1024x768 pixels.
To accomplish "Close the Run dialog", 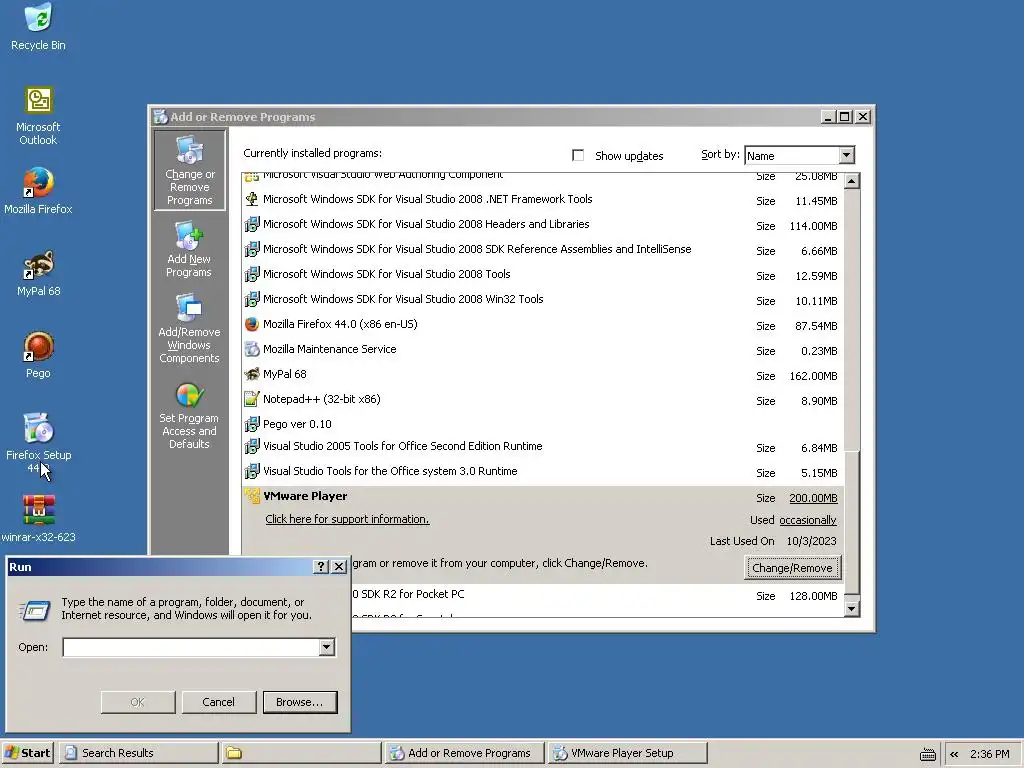I will point(339,567).
